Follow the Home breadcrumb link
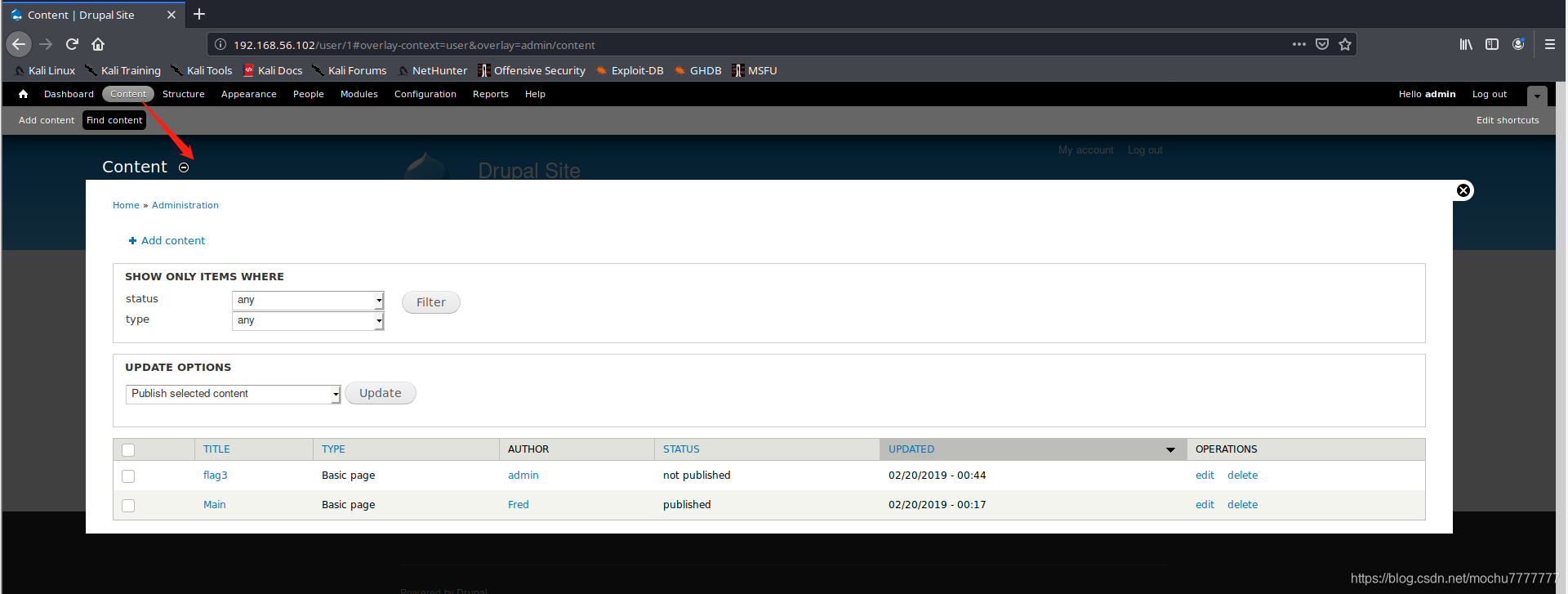 click(126, 205)
